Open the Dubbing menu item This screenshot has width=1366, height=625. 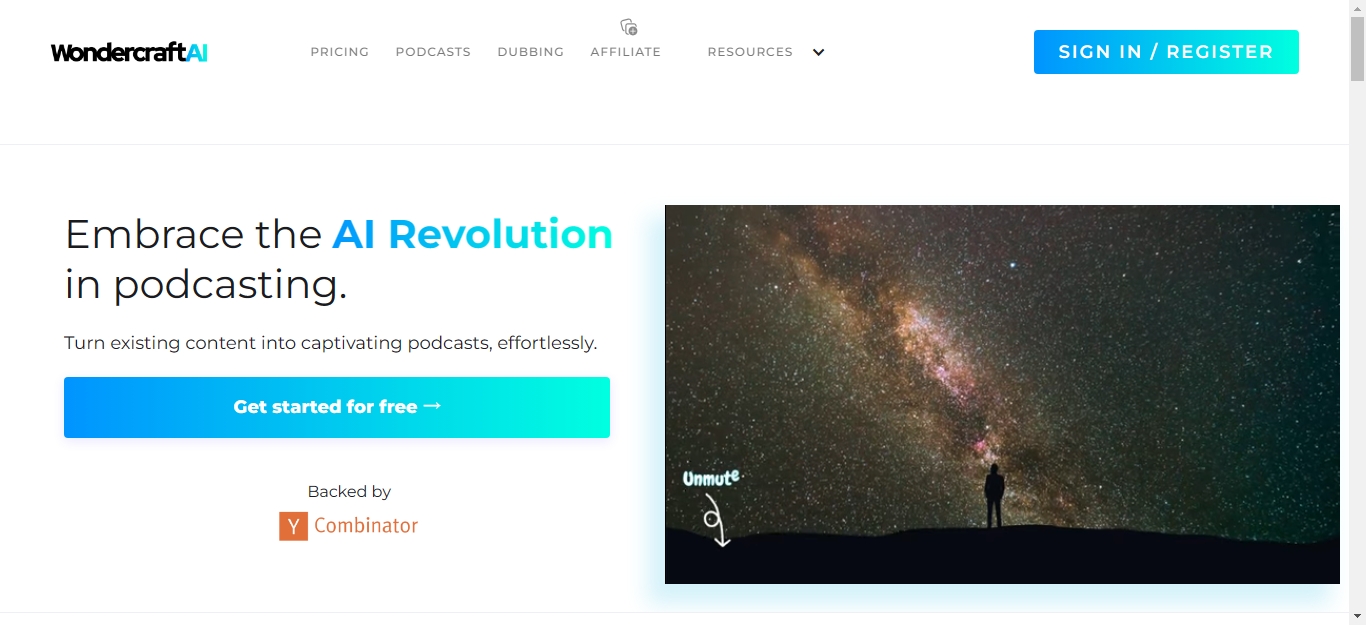click(531, 52)
